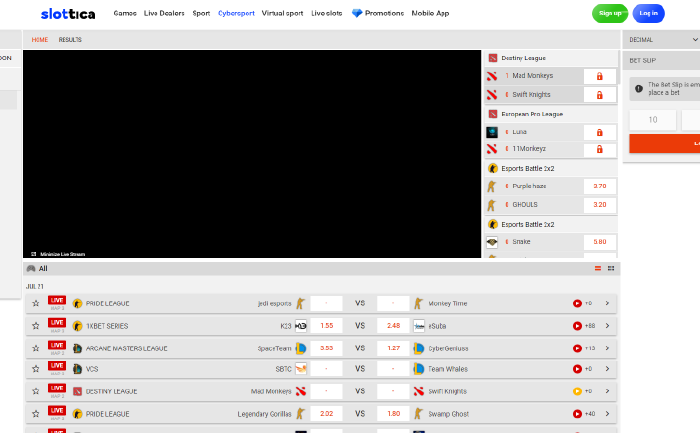Favorite the DESTINY LEAGUE match star
700x433 pixels.
[x=36, y=391]
